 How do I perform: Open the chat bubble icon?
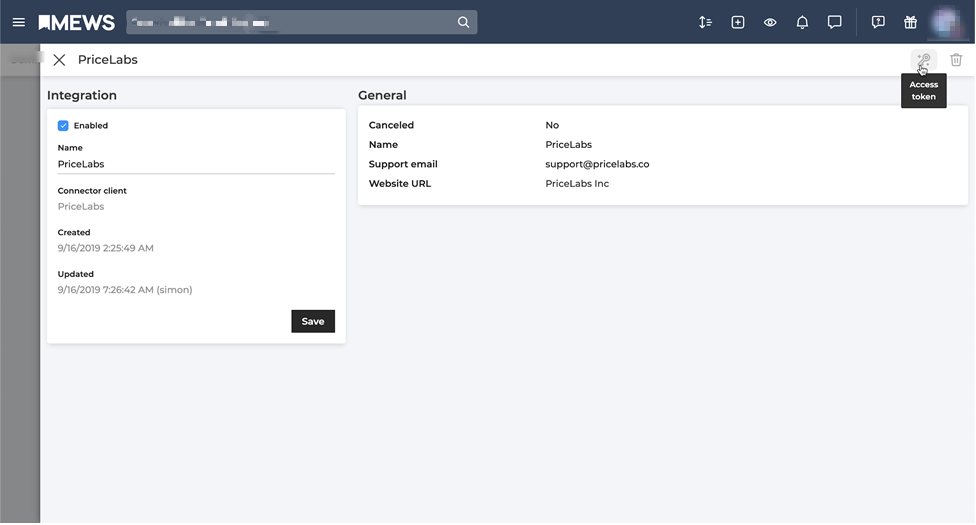(x=835, y=22)
